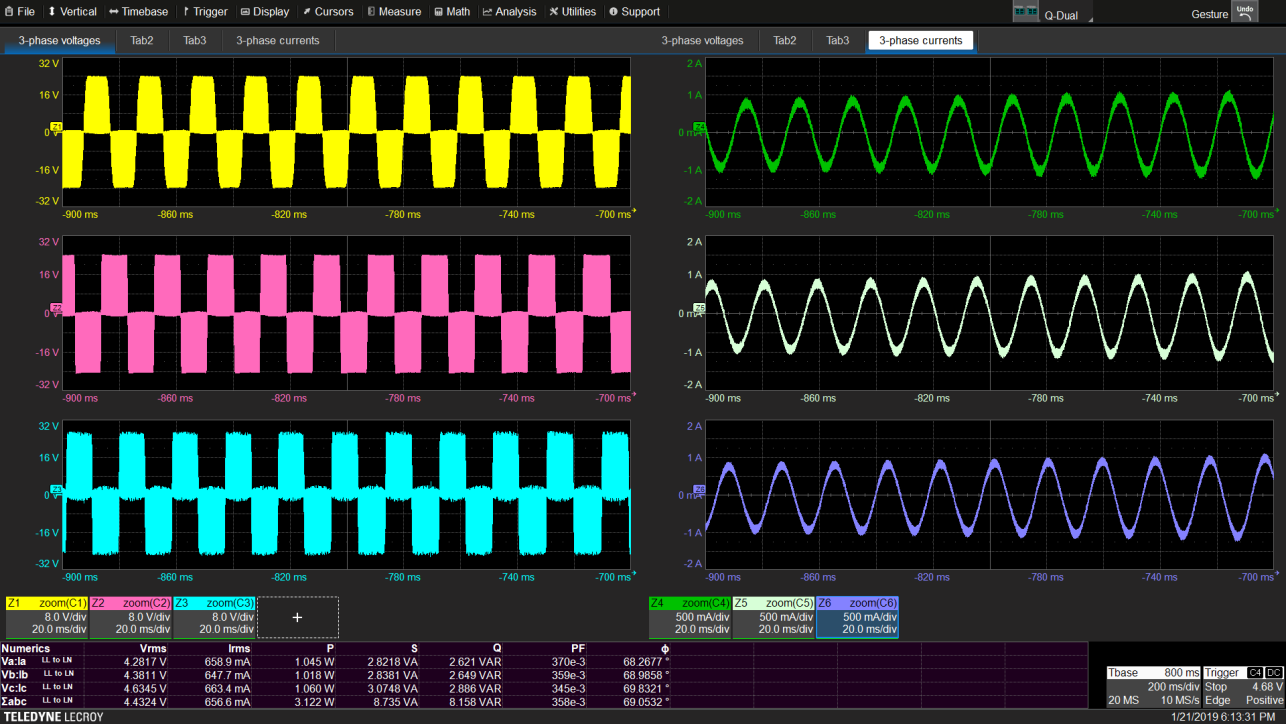Switch to right-side 3-phase voltages tab

tap(702, 41)
